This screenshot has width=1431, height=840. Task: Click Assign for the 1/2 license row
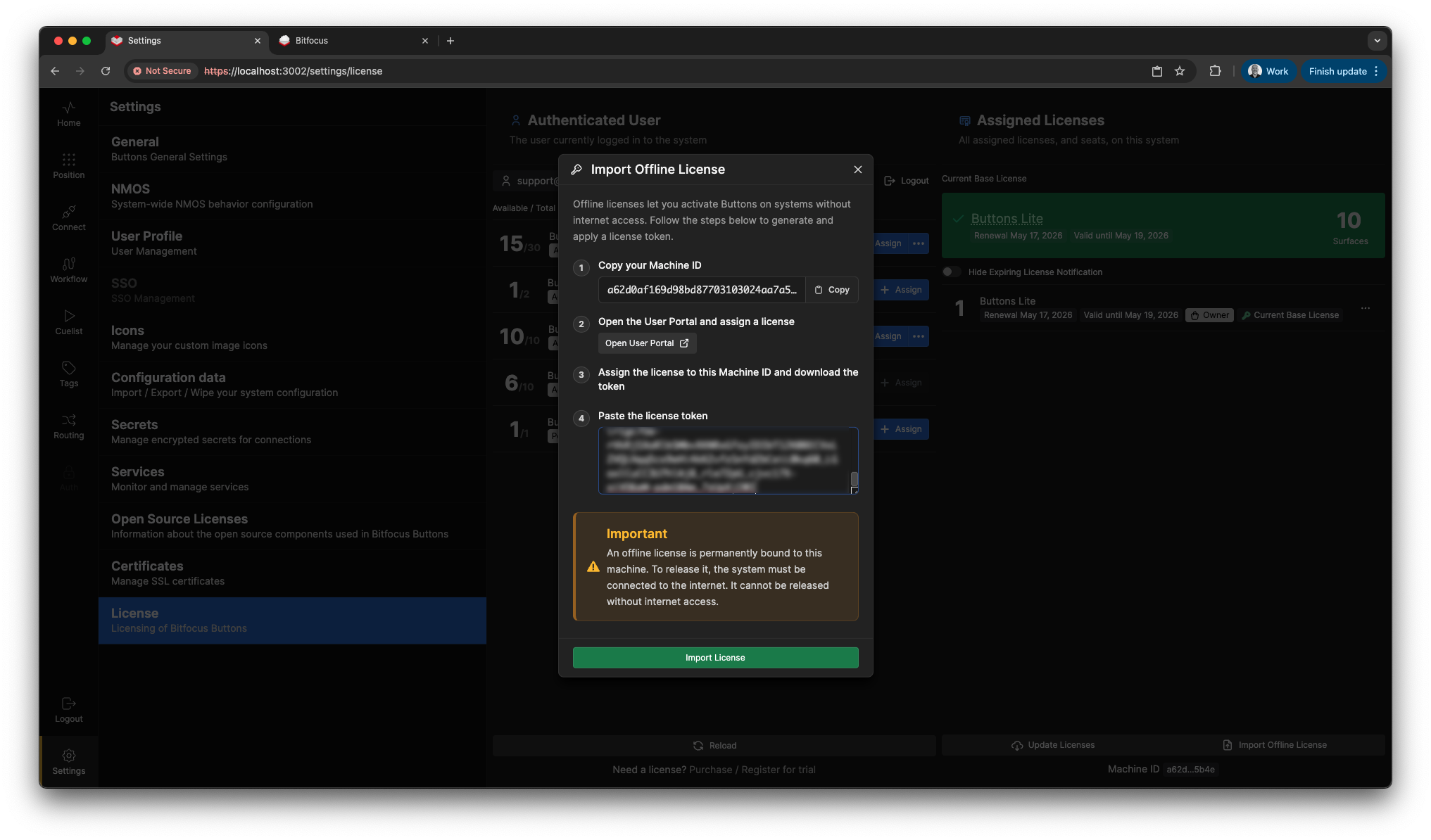[x=902, y=290]
